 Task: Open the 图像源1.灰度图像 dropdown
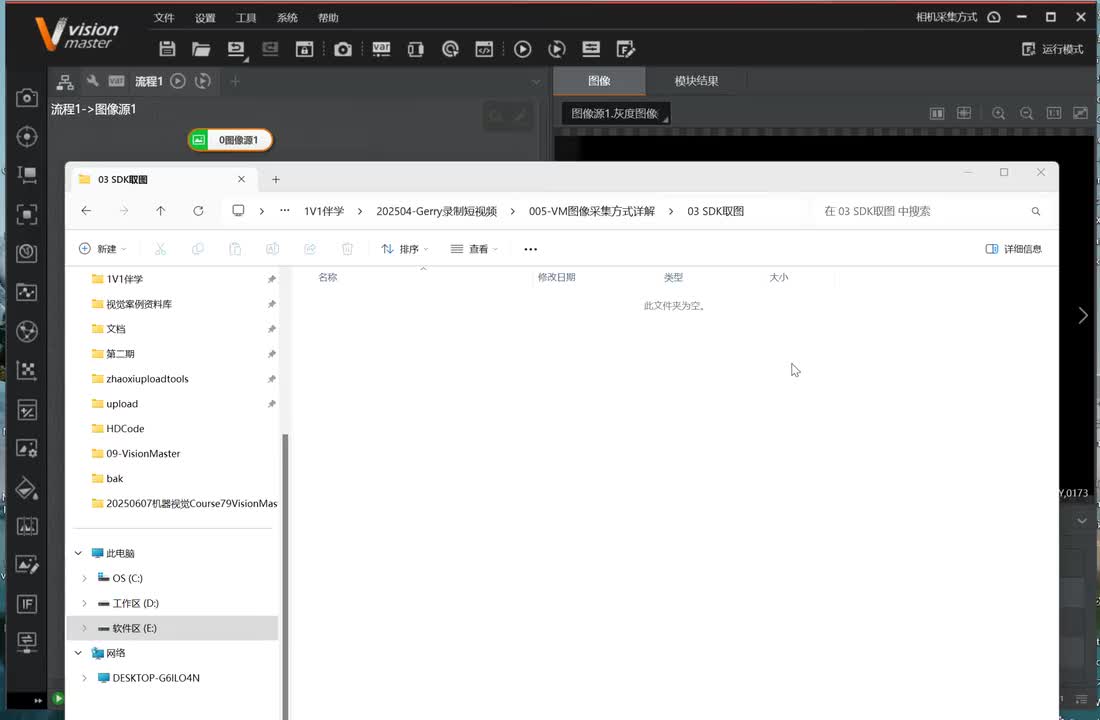point(616,114)
